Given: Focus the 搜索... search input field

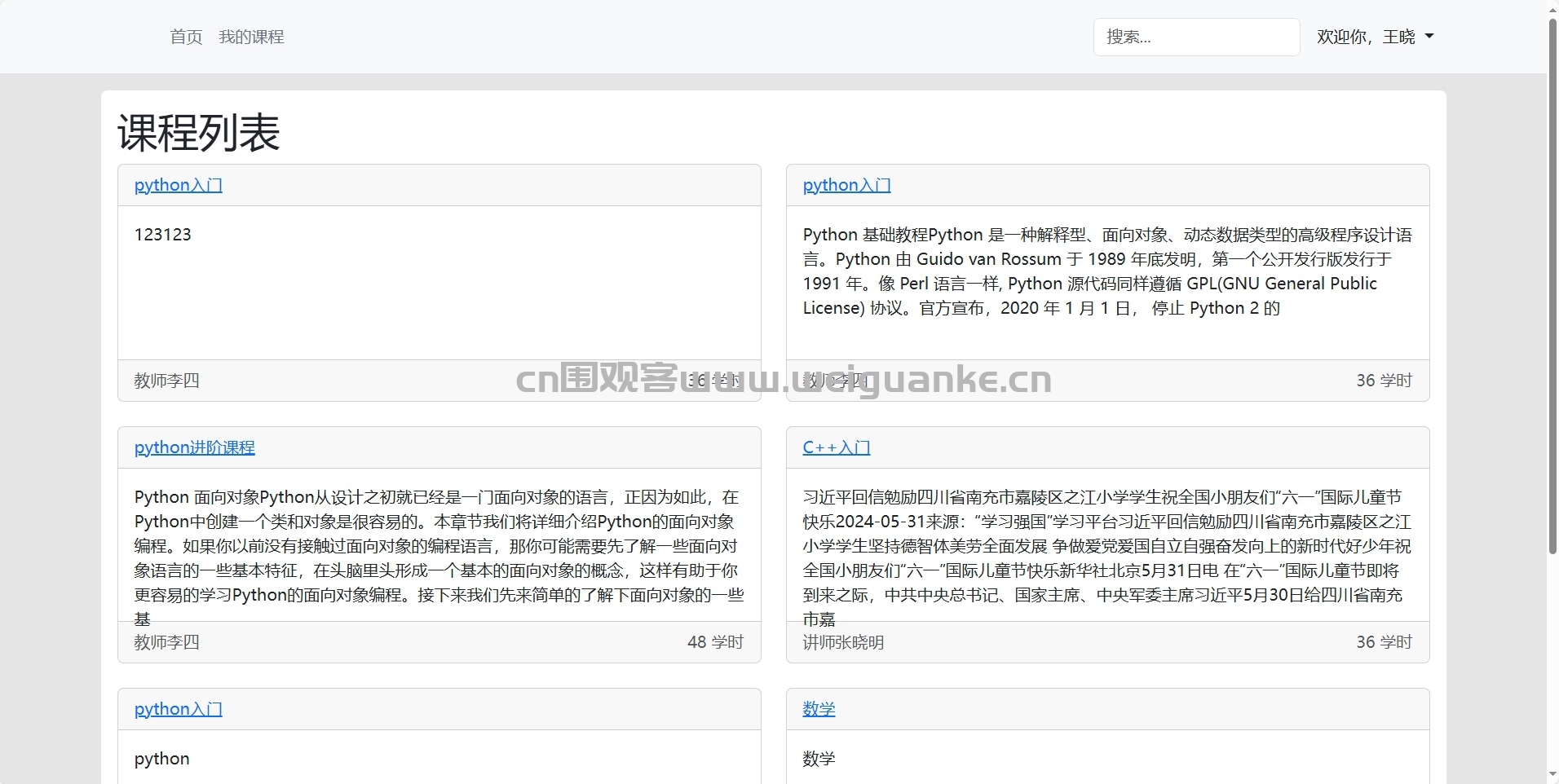Looking at the screenshot, I should click(x=1195, y=37).
